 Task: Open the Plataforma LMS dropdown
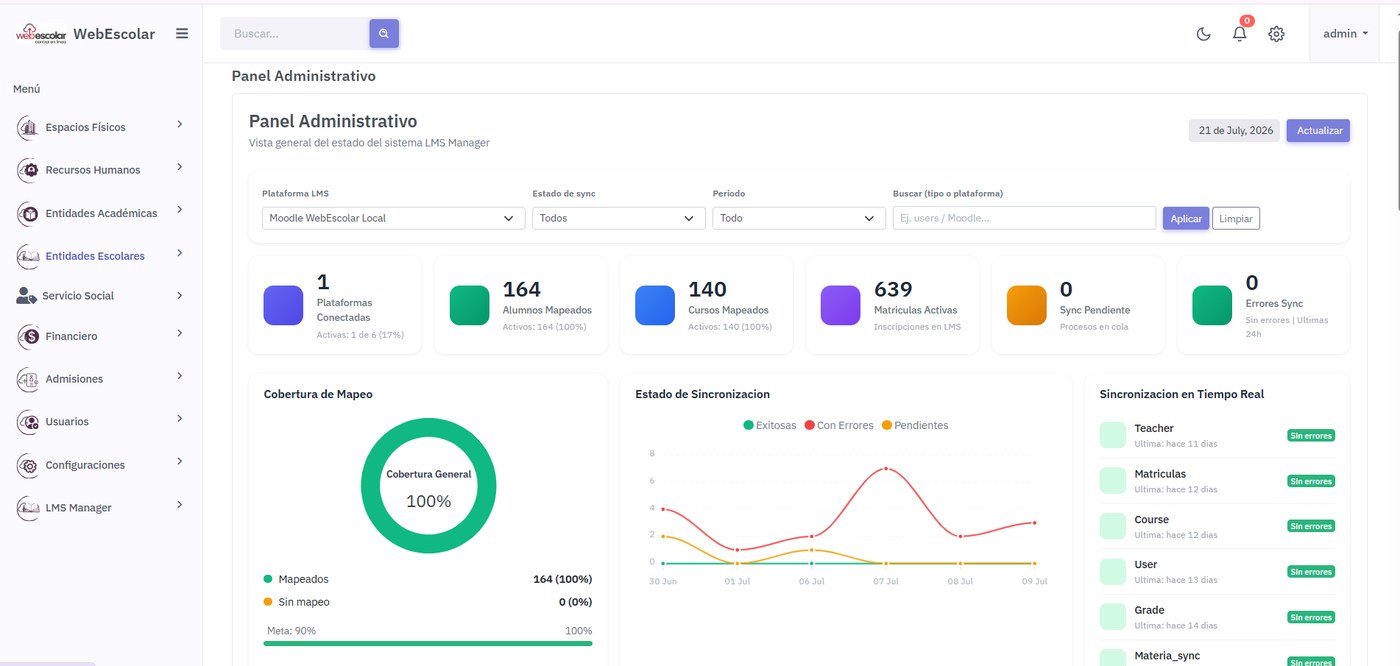393,218
